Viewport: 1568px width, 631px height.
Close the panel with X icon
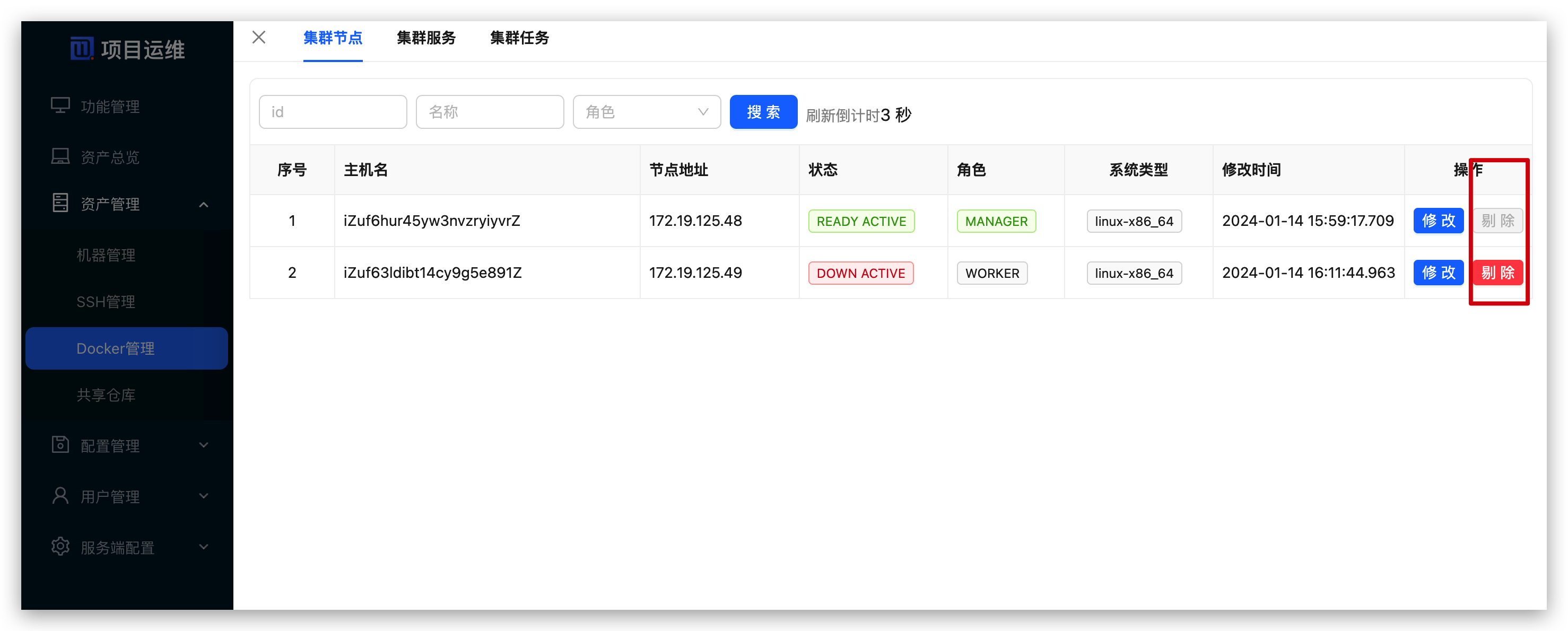pos(259,38)
